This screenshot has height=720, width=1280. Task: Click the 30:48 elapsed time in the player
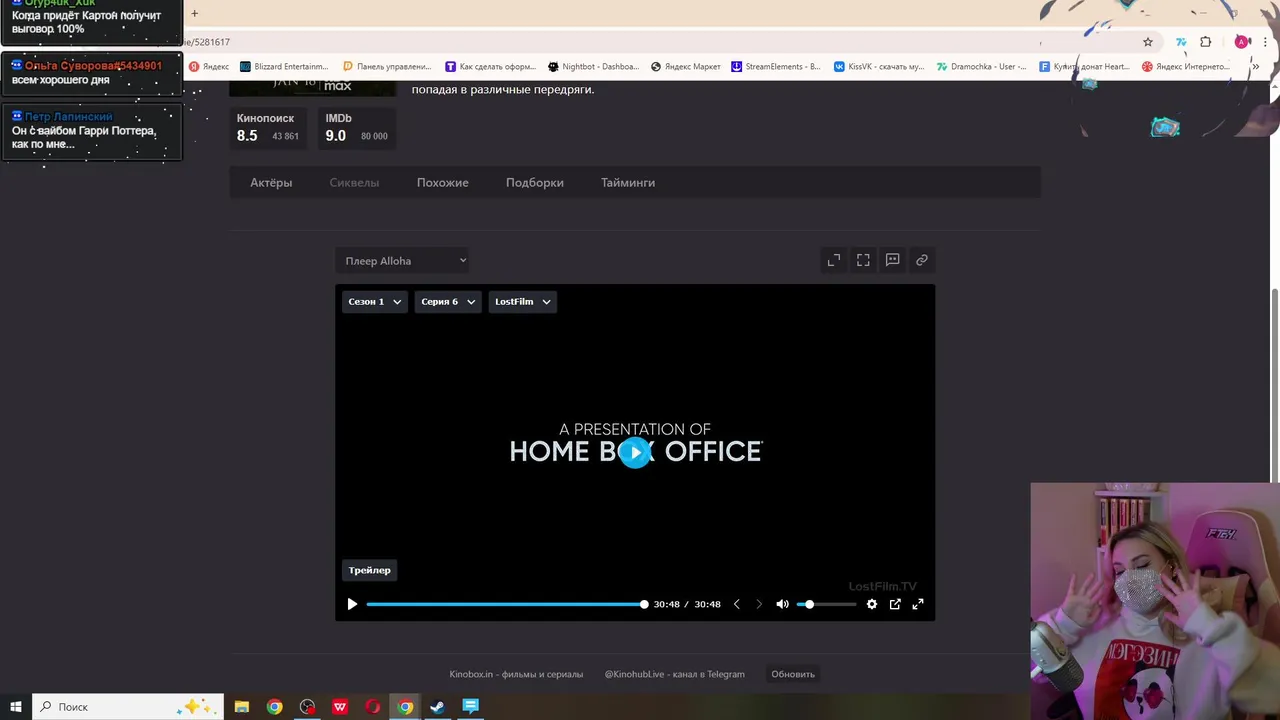666,604
